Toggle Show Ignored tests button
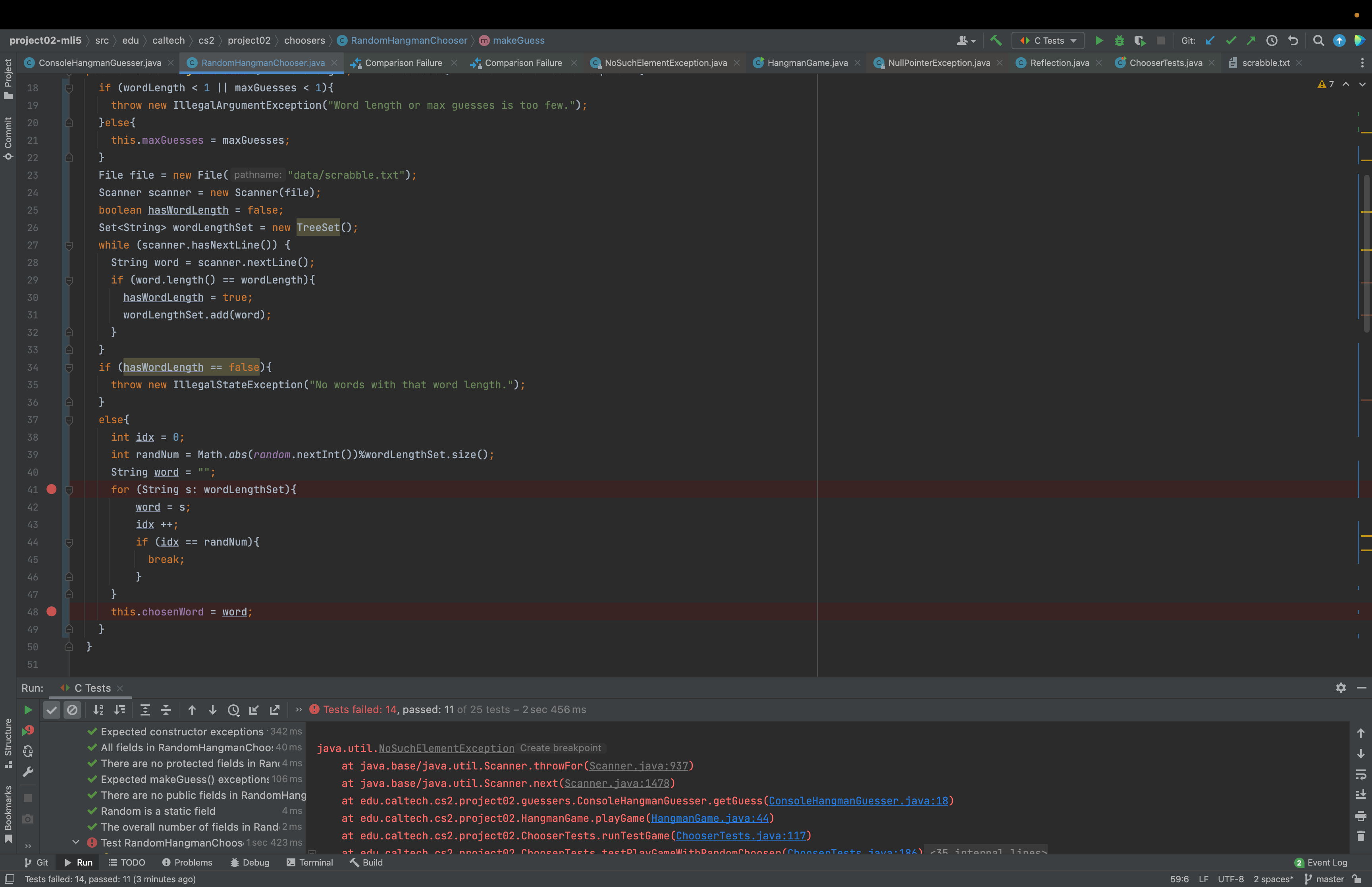The height and width of the screenshot is (887, 1372). click(72, 710)
